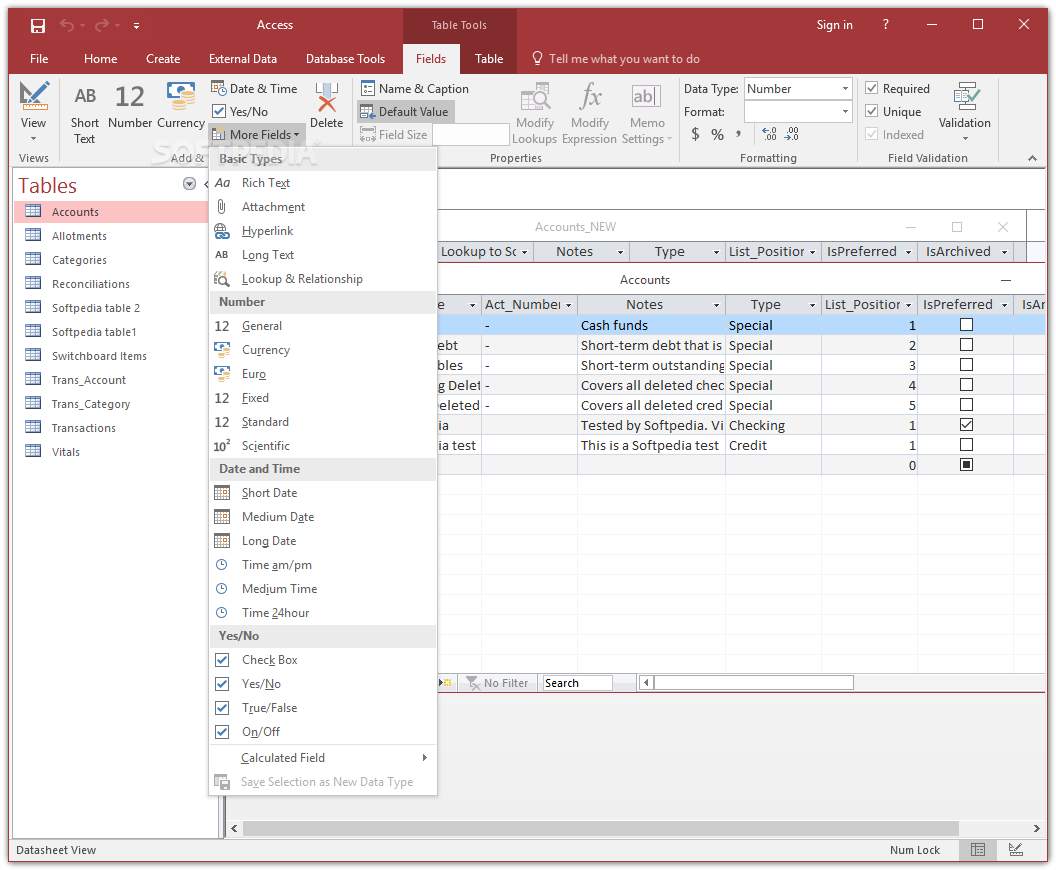This screenshot has width=1056, height=870.
Task: Click the Save icon in the title bar
Action: (38, 26)
